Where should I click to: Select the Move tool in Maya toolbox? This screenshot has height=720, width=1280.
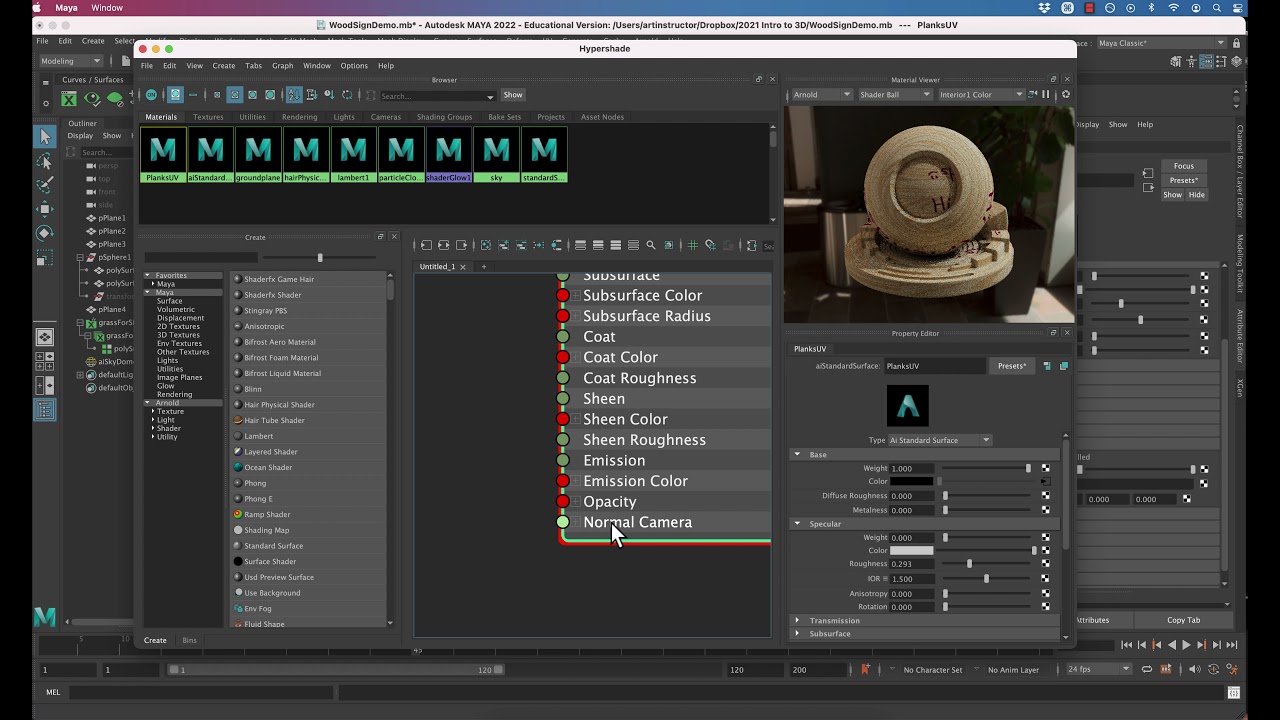pyautogui.click(x=45, y=209)
